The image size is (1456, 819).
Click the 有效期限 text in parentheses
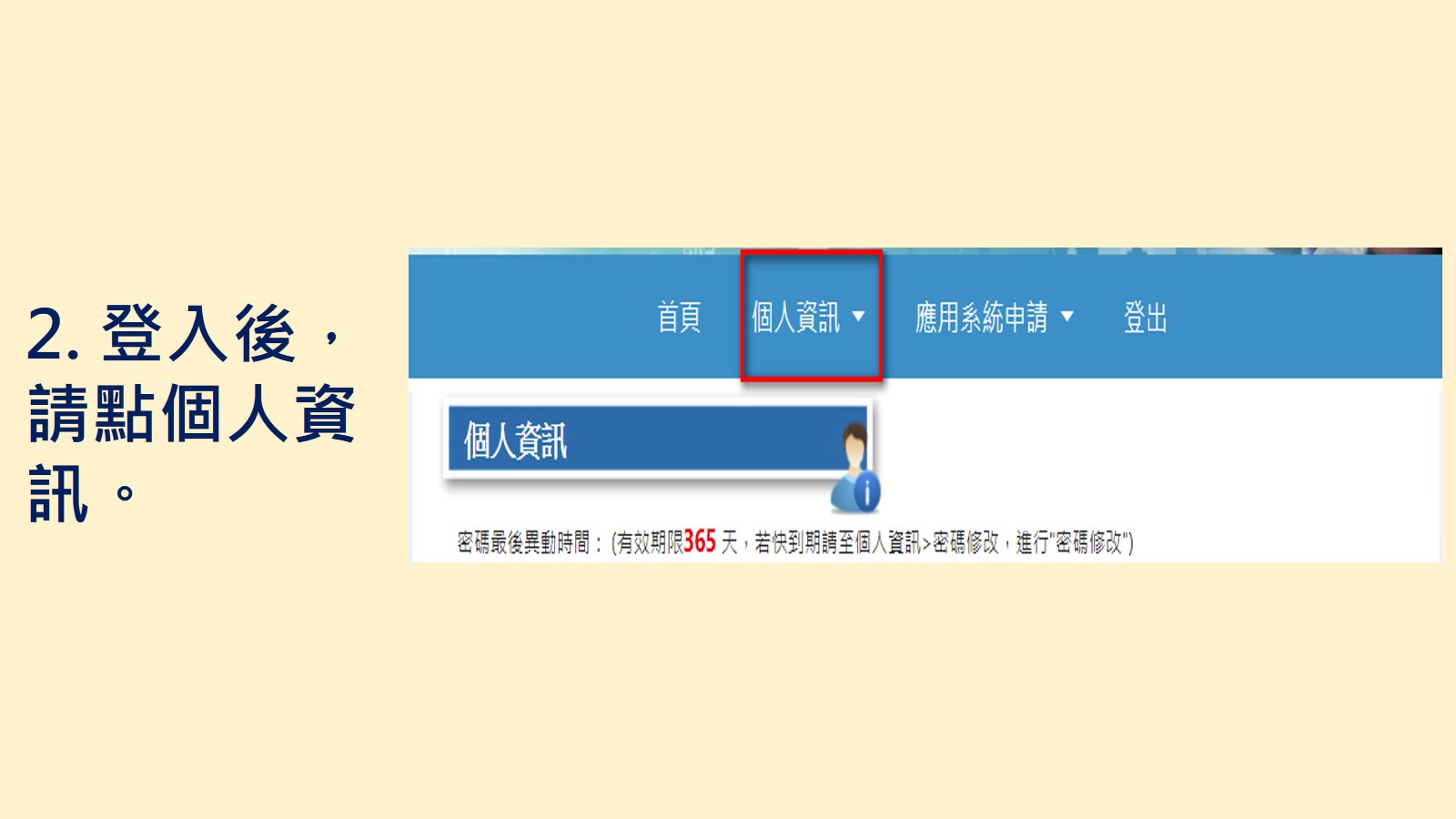[x=650, y=543]
